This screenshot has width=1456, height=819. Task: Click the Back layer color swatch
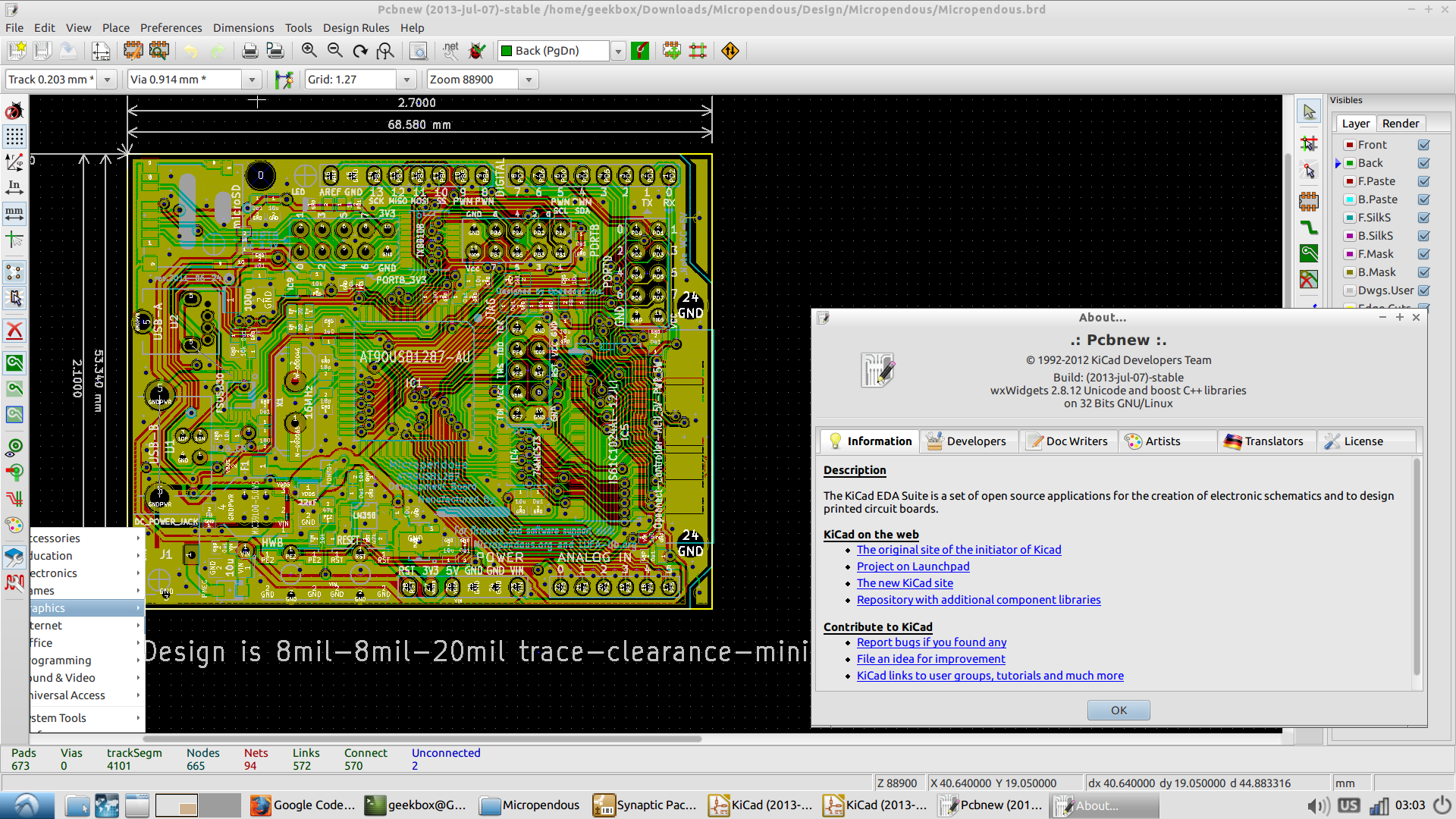(x=1349, y=162)
